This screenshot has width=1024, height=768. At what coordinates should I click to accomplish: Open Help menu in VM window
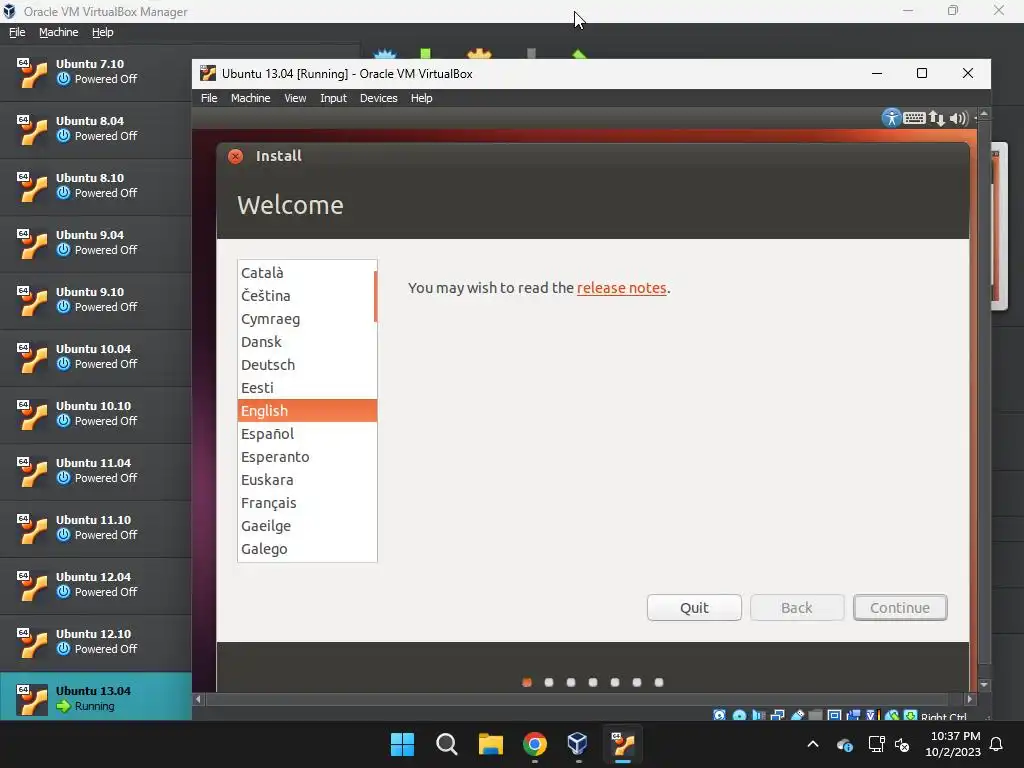click(x=421, y=98)
